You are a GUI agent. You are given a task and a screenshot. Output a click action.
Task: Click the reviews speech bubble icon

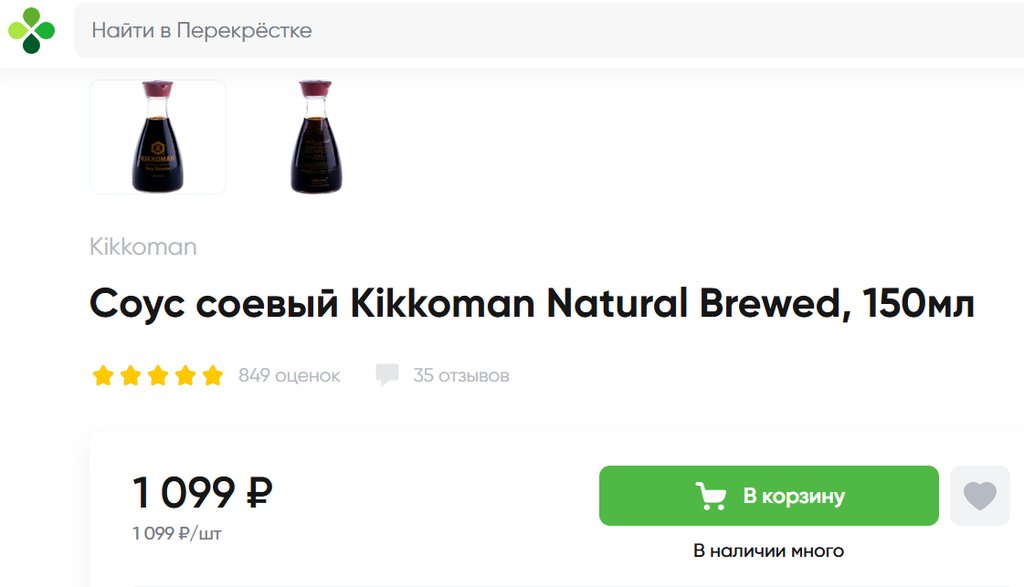click(x=387, y=375)
